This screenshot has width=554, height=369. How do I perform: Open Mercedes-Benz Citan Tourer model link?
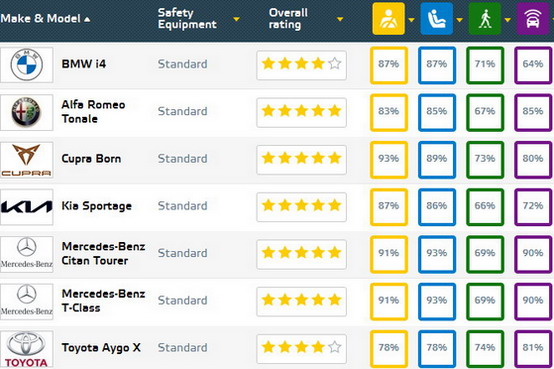(103, 253)
